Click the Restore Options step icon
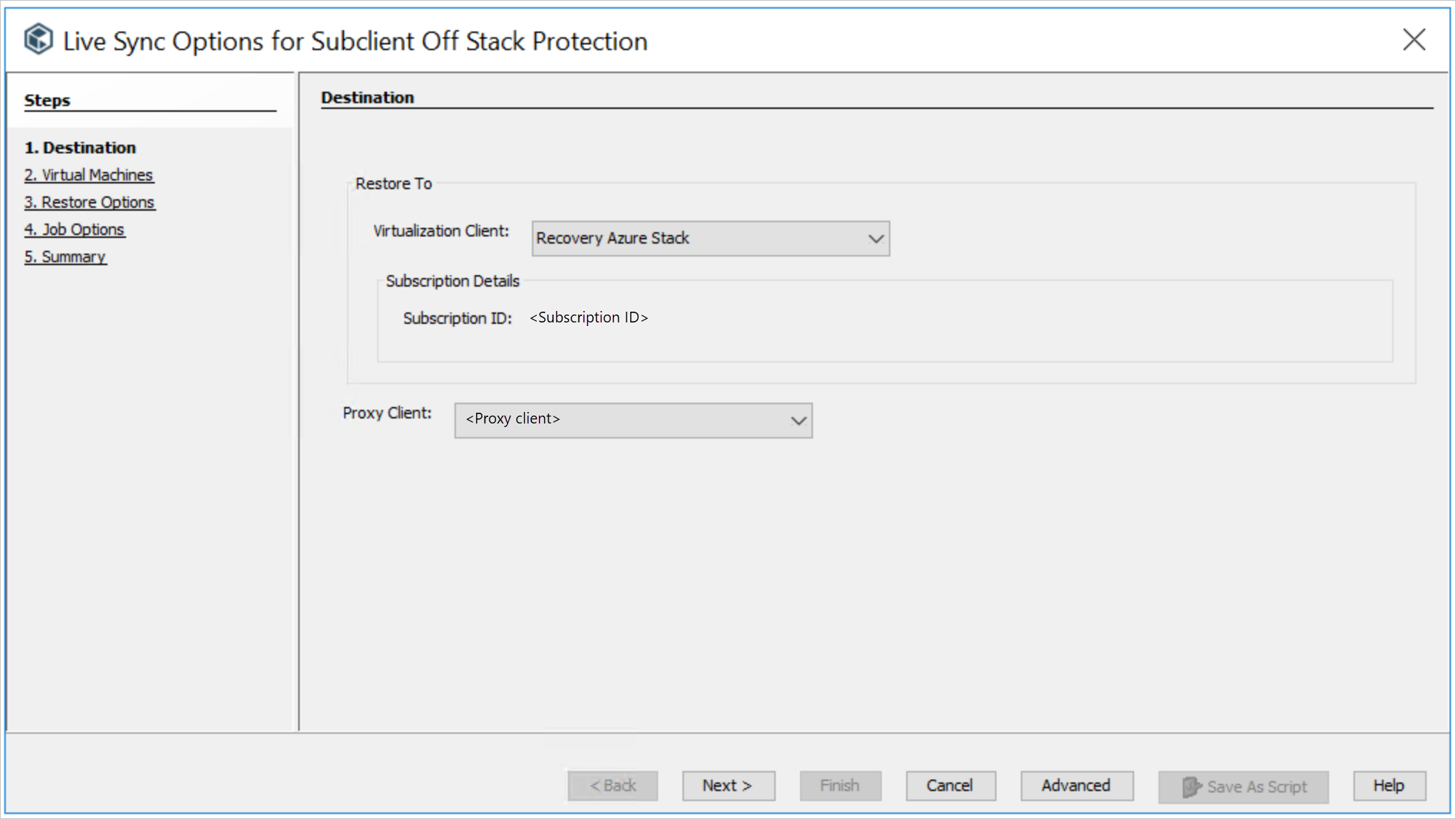Viewport: 1456px width, 819px height. [x=90, y=201]
